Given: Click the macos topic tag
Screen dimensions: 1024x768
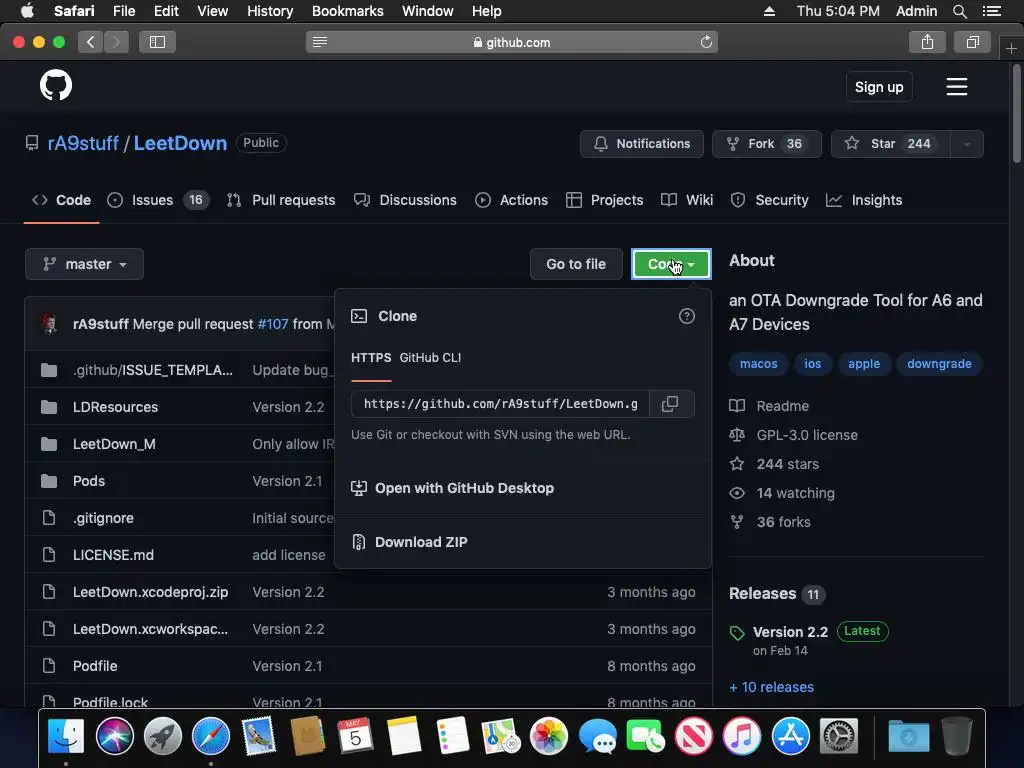Looking at the screenshot, I should (x=759, y=364).
